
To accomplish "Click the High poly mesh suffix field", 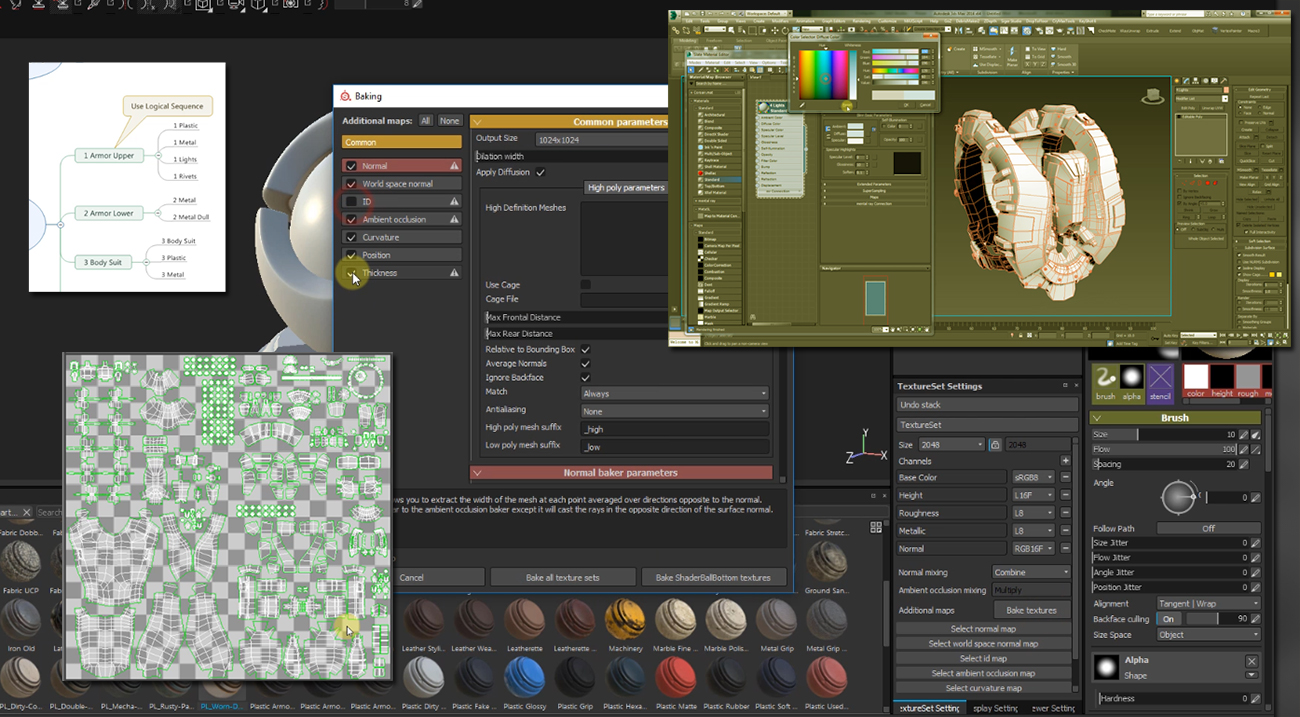I will tap(674, 429).
